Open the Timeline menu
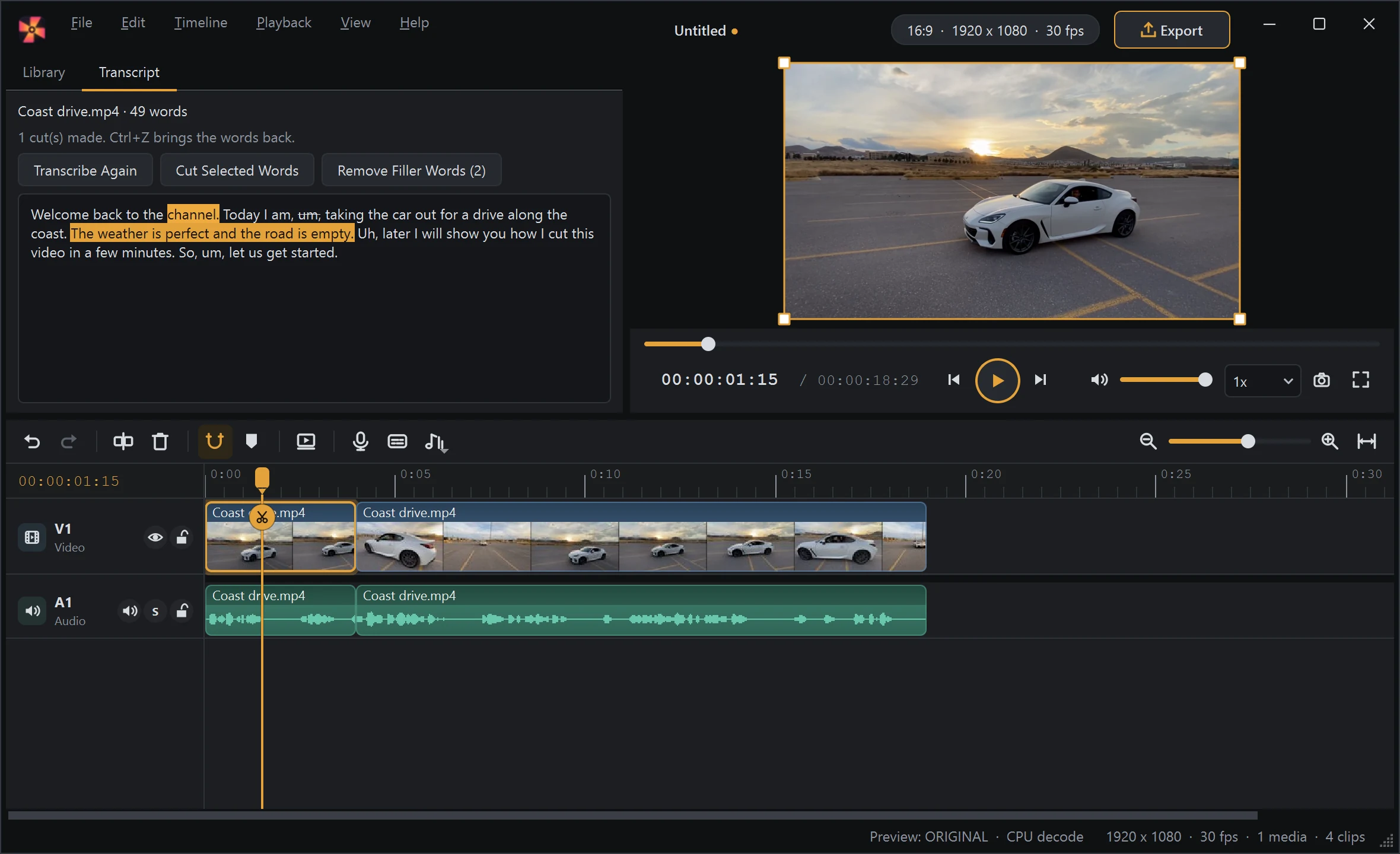 tap(201, 23)
